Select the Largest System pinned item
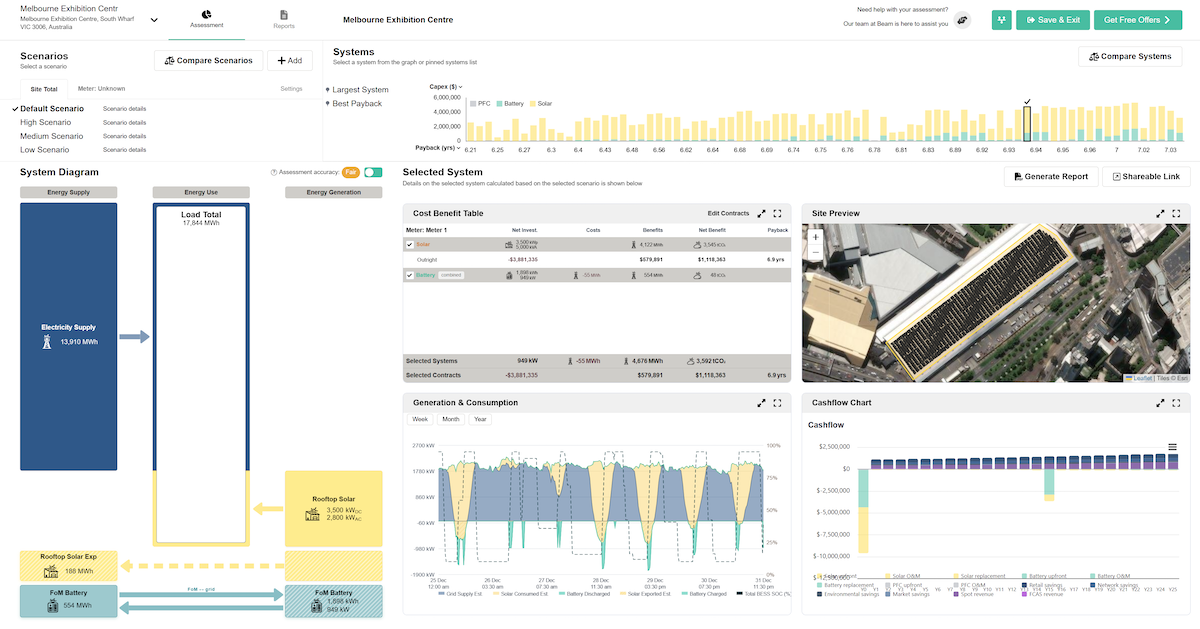The height and width of the screenshot is (629, 1200). (358, 89)
